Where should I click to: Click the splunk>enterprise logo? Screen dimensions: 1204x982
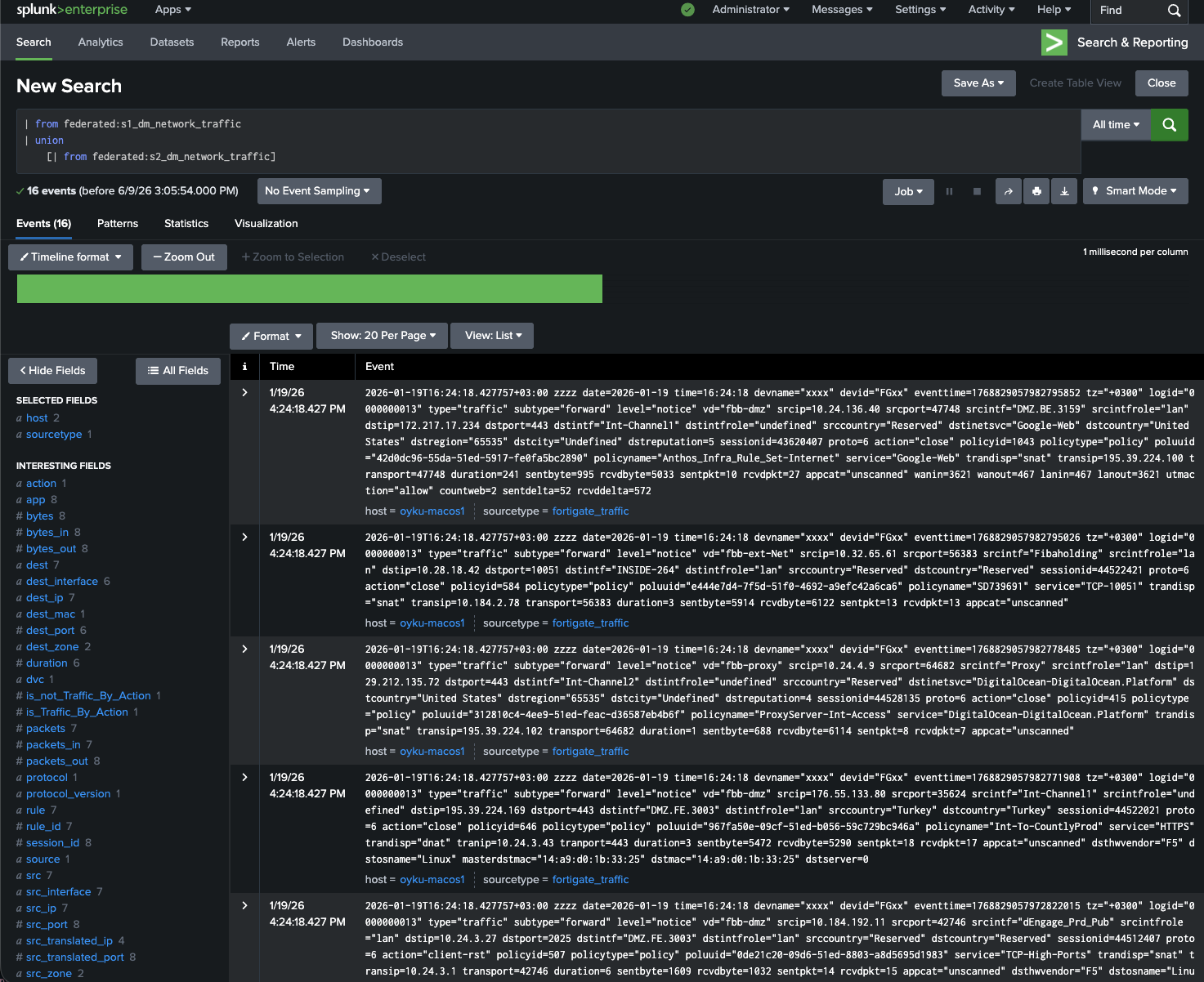[72, 10]
